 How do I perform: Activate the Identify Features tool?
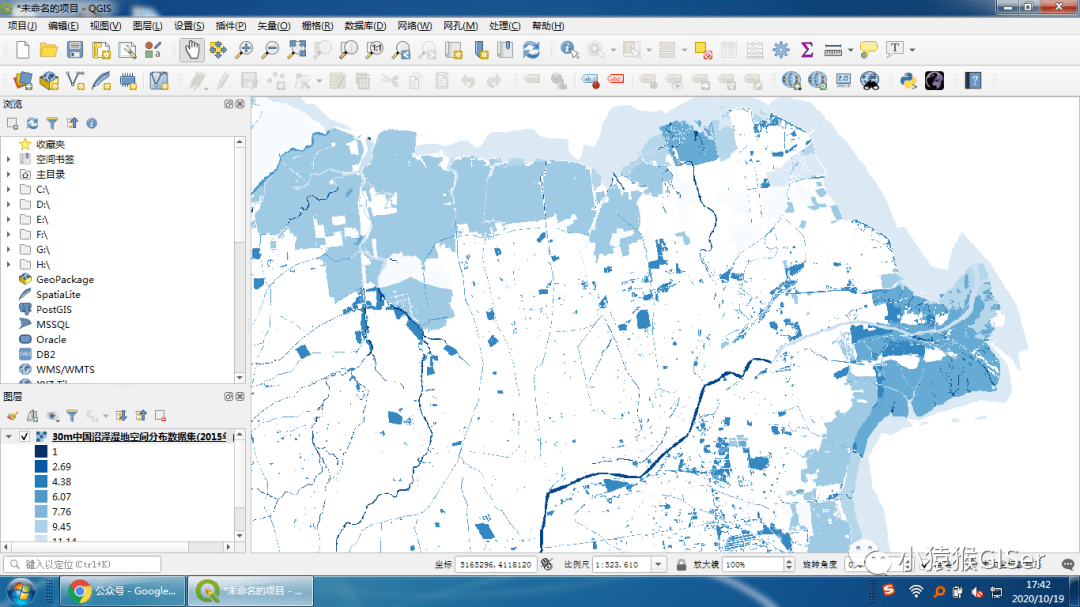coord(569,49)
